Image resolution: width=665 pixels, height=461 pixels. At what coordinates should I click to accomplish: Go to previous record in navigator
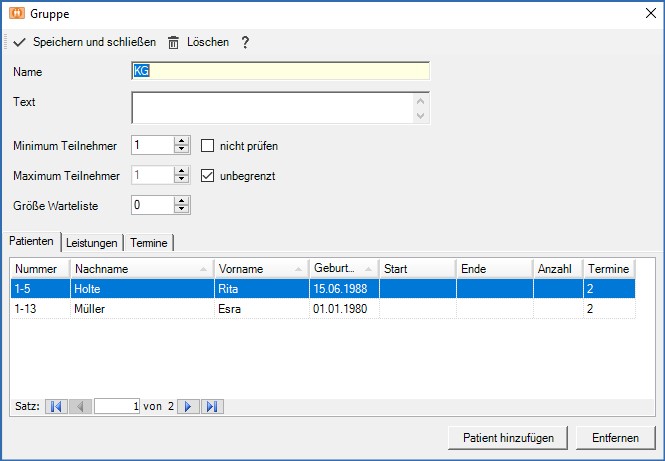(x=81, y=406)
